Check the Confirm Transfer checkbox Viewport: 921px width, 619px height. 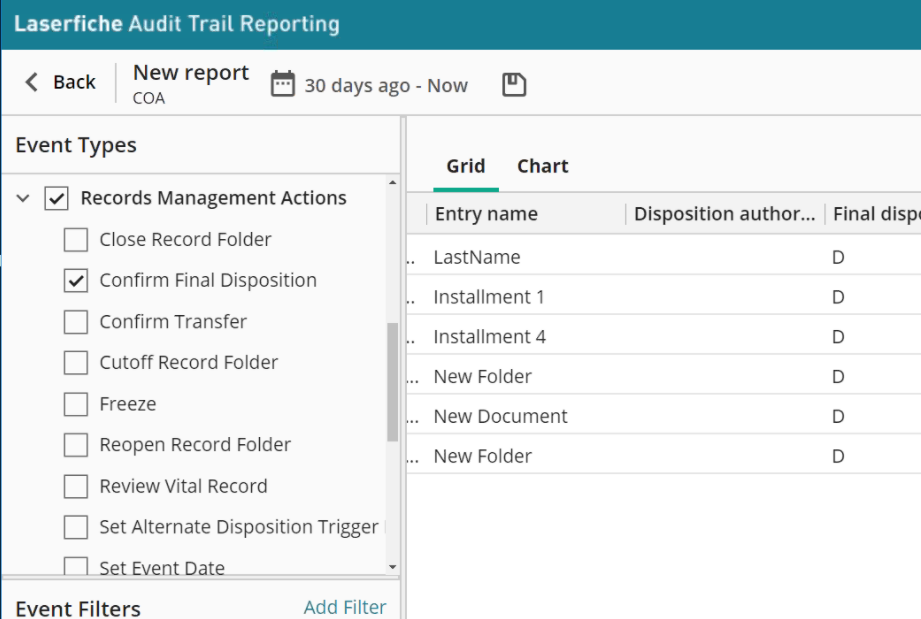click(x=76, y=322)
